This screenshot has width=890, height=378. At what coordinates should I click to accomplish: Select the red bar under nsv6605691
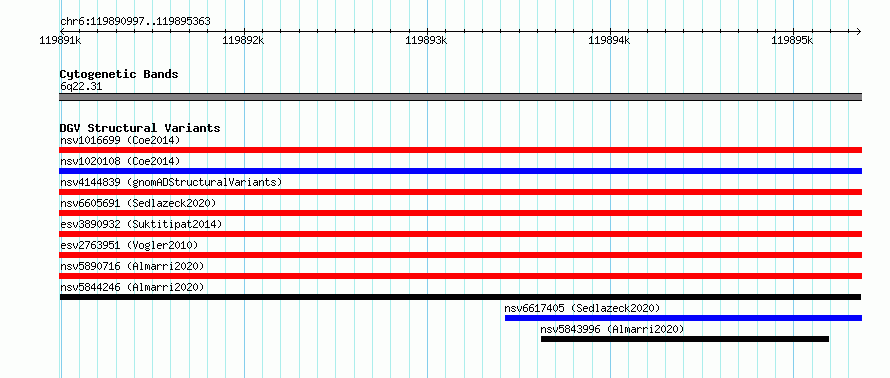coord(460,213)
